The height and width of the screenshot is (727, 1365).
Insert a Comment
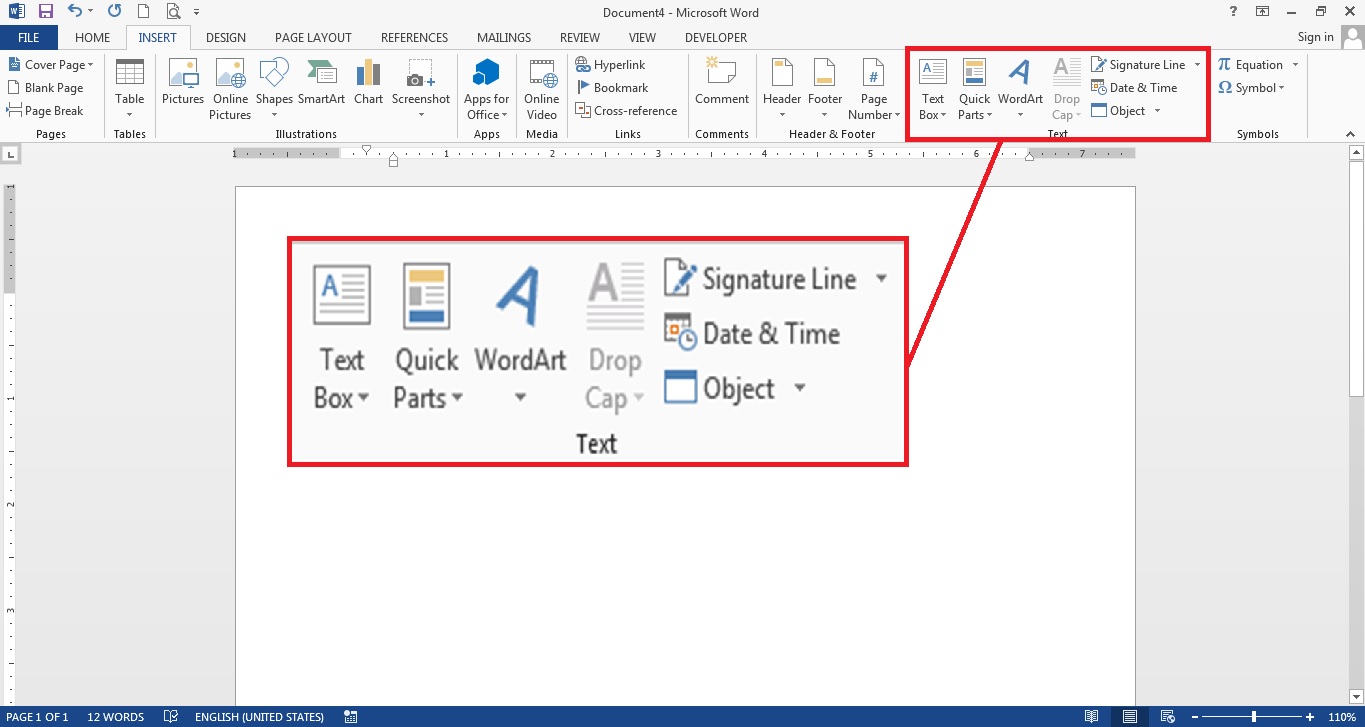click(x=721, y=88)
